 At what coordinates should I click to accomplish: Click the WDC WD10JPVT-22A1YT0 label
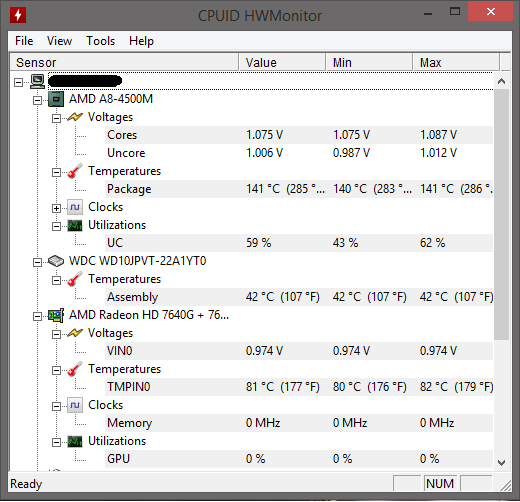point(137,261)
